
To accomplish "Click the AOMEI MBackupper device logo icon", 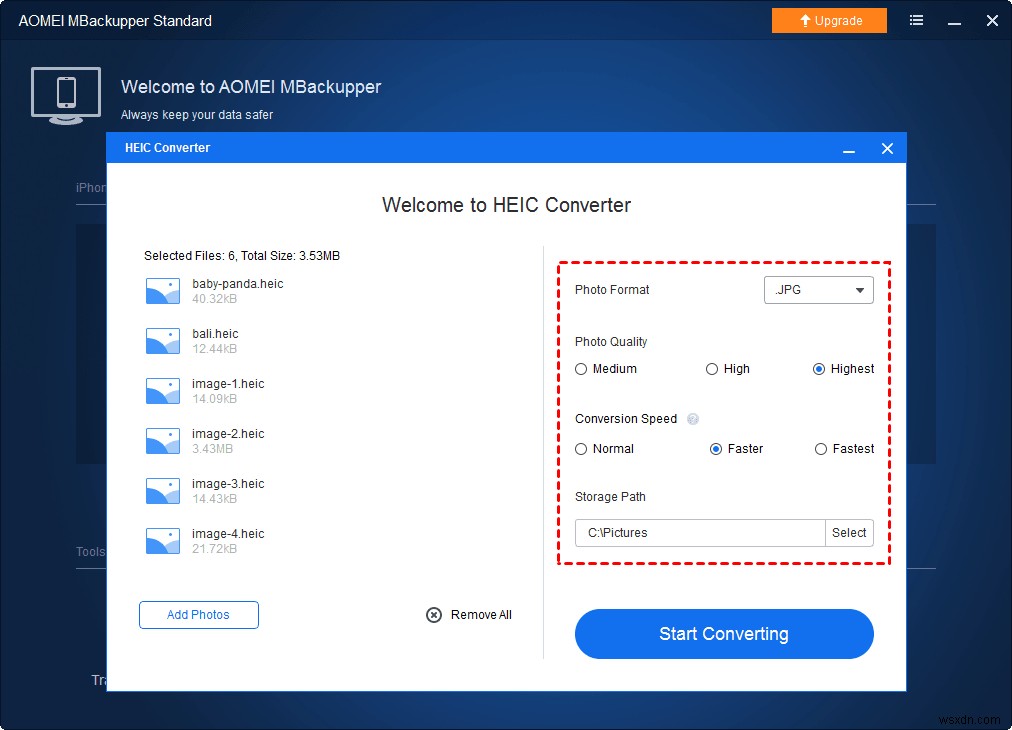I will [x=65, y=93].
